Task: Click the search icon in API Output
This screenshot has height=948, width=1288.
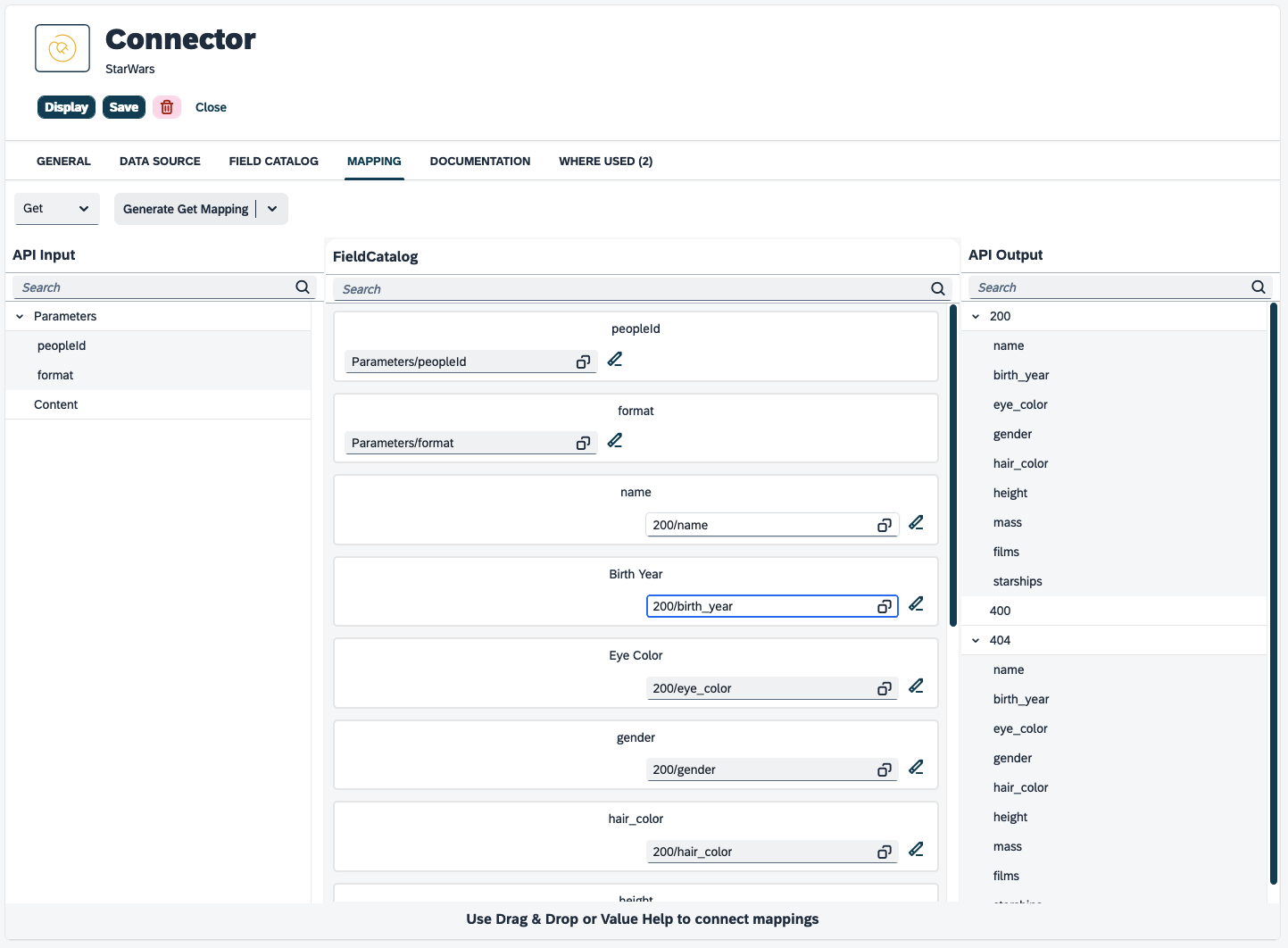Action: pyautogui.click(x=1258, y=287)
